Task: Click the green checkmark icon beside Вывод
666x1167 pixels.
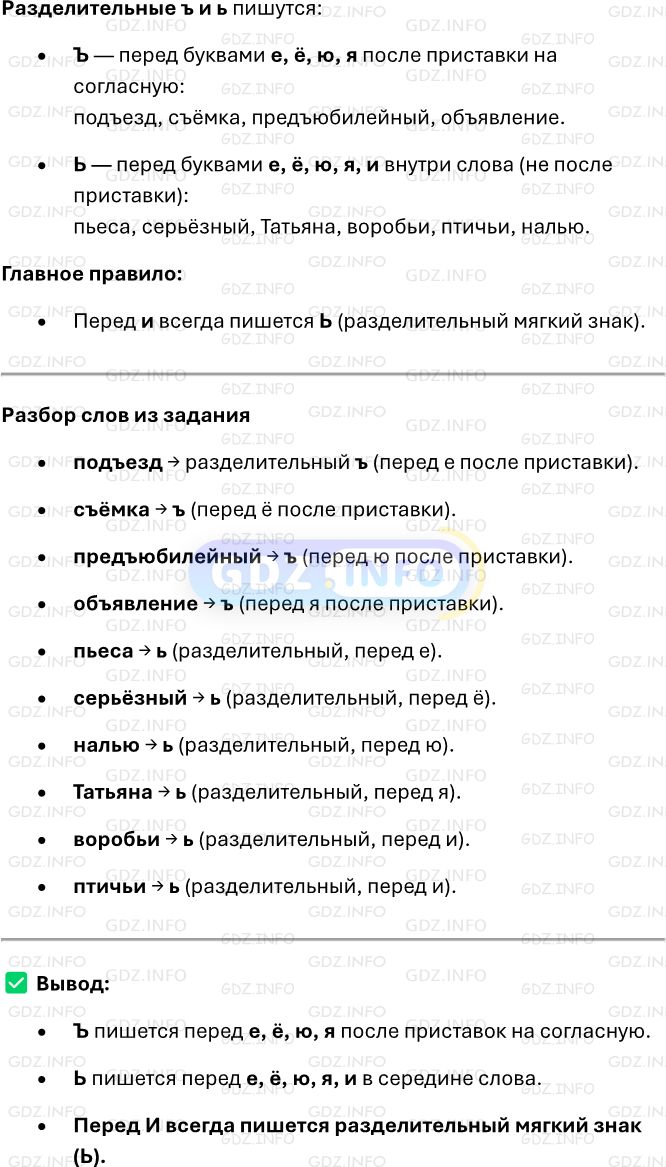Action: click(16, 983)
